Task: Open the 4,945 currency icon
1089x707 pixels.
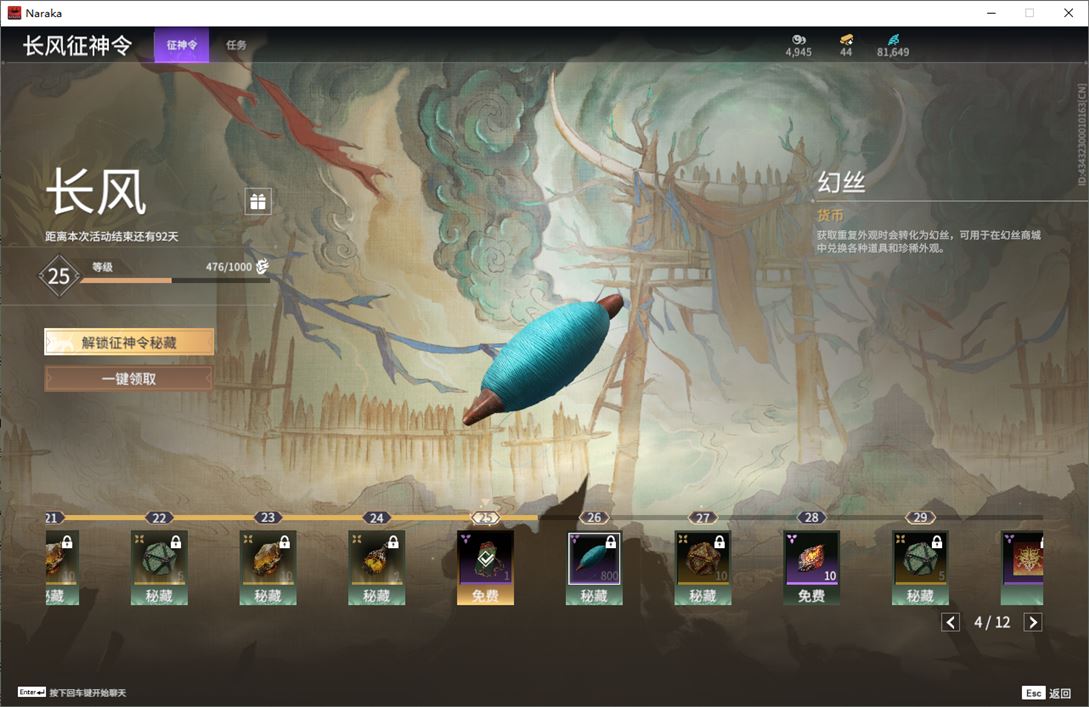Action: [x=799, y=40]
